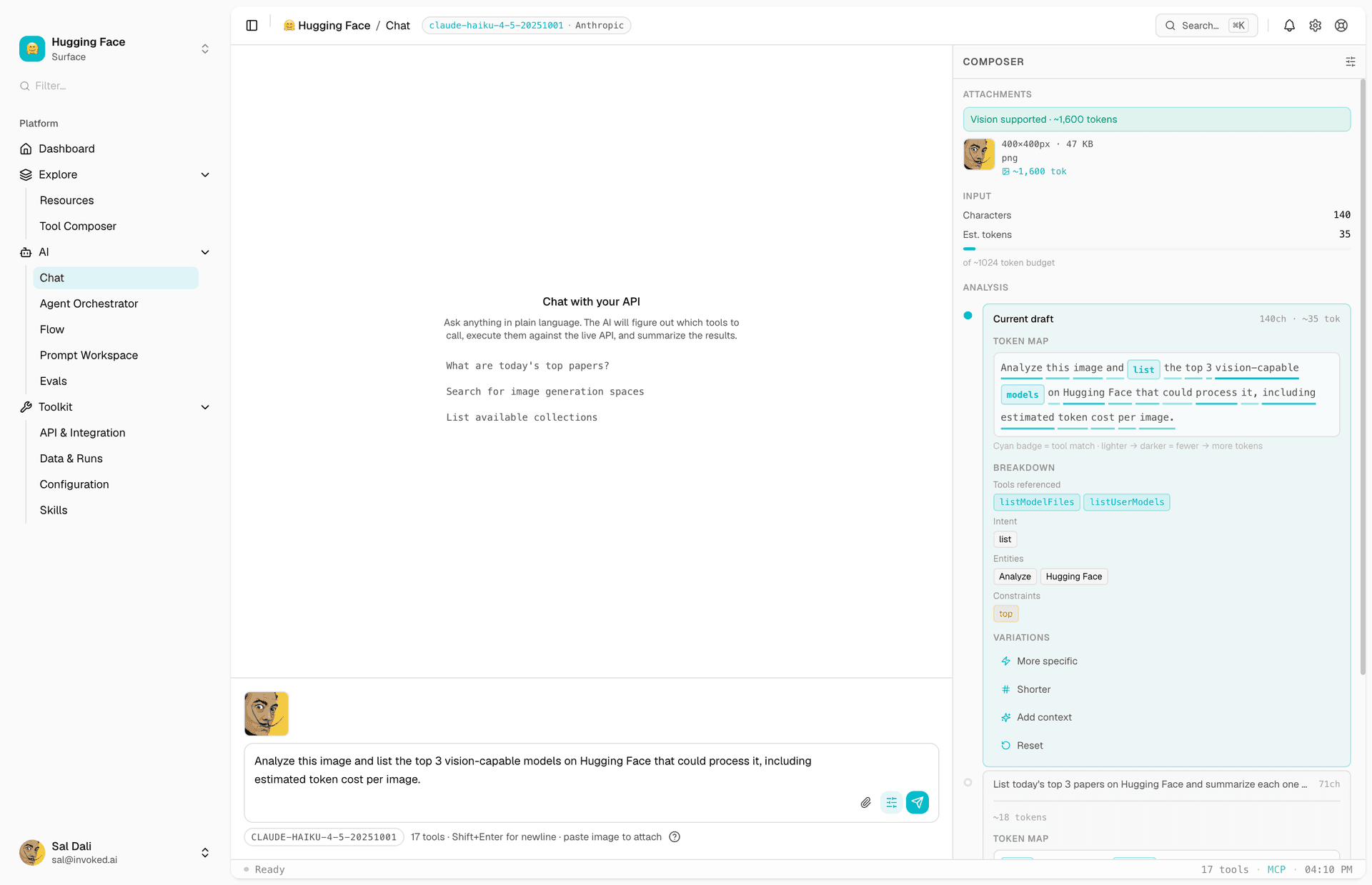Click the composer panel settings sliders icon
The height and width of the screenshot is (885, 1372).
tap(1351, 62)
